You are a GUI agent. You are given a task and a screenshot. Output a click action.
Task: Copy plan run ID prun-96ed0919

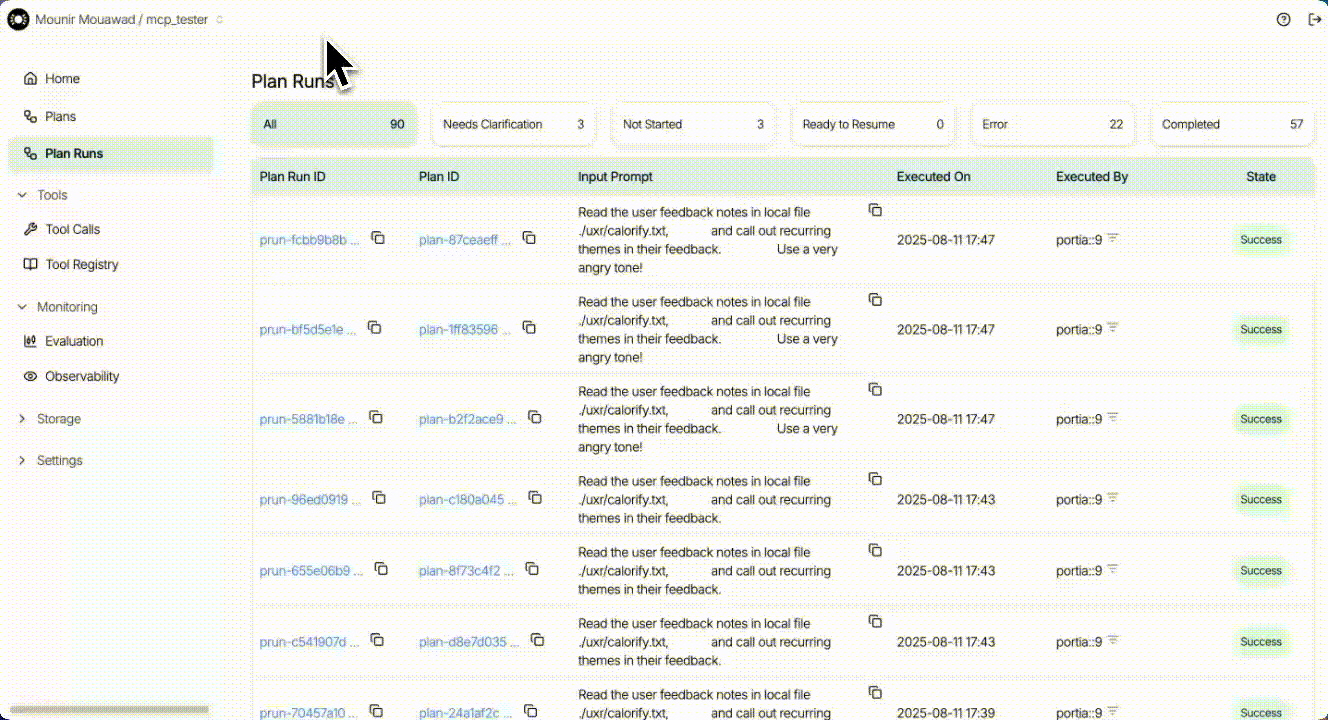(x=379, y=497)
